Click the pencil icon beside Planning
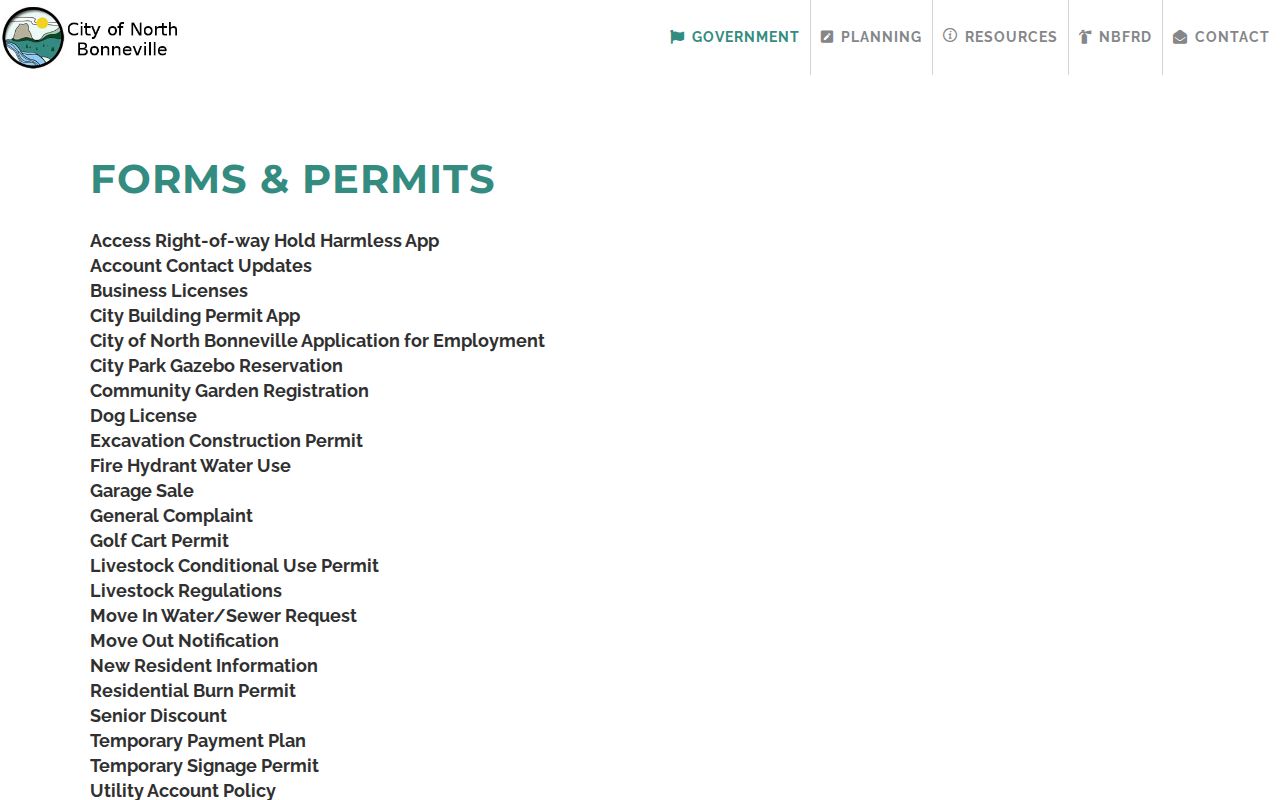 (827, 37)
